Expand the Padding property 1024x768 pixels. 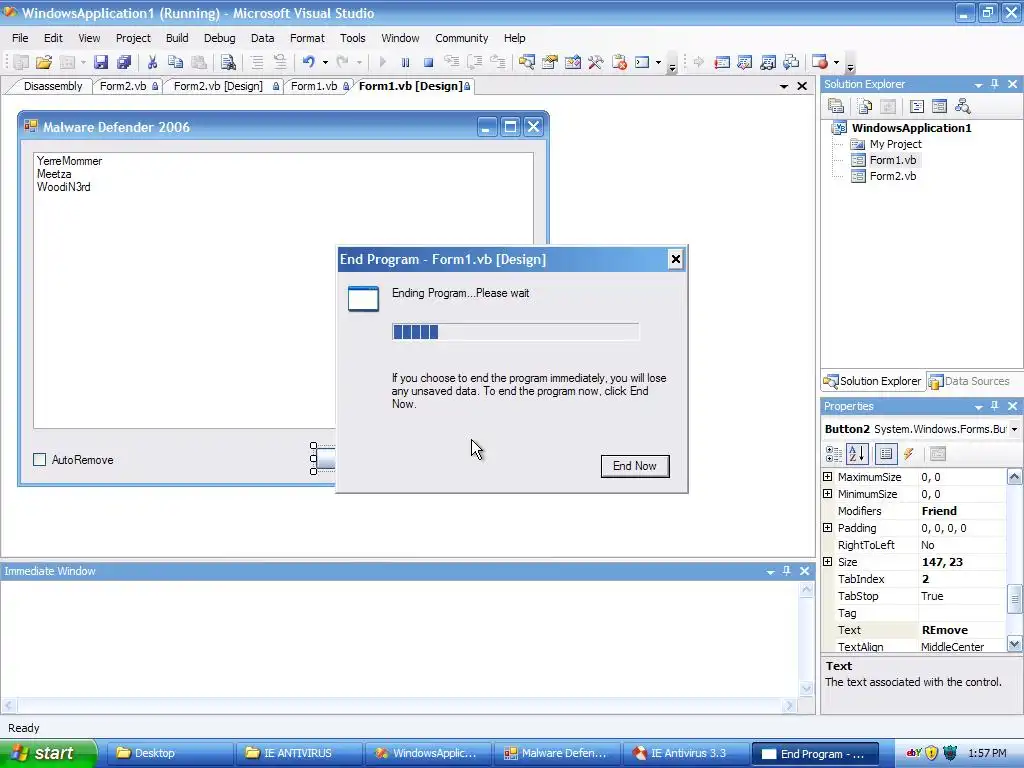pyautogui.click(x=827, y=528)
